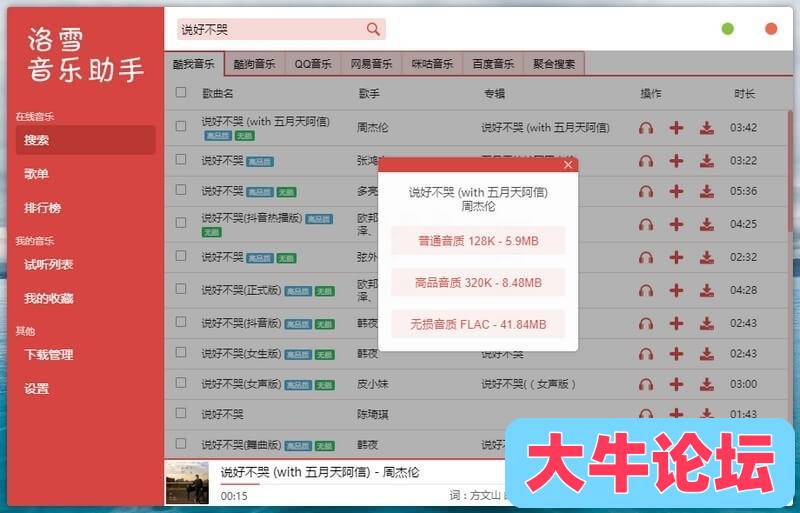Add the 03:00 song with plus icon
Screen dimensions: 800x513
(676, 384)
